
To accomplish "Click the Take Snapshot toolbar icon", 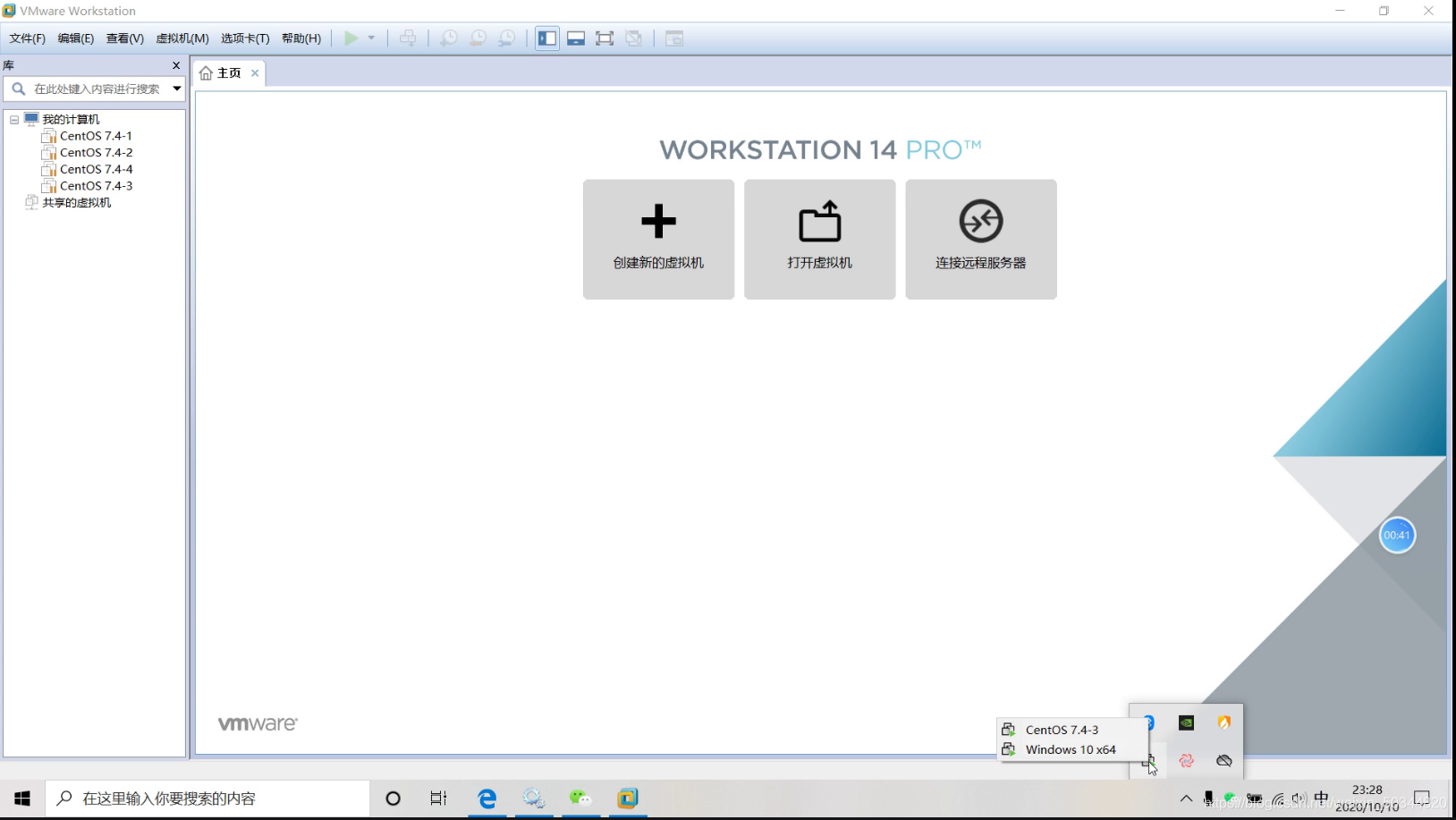I will pyautogui.click(x=448, y=38).
